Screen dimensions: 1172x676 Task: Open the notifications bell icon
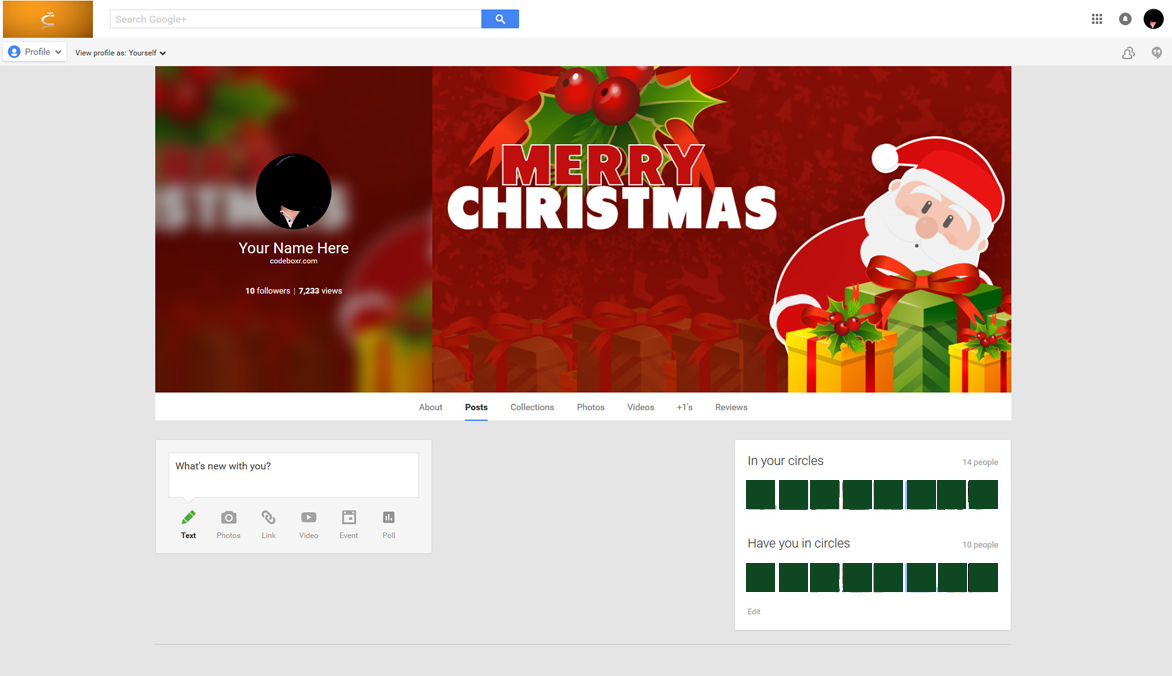tap(1125, 19)
